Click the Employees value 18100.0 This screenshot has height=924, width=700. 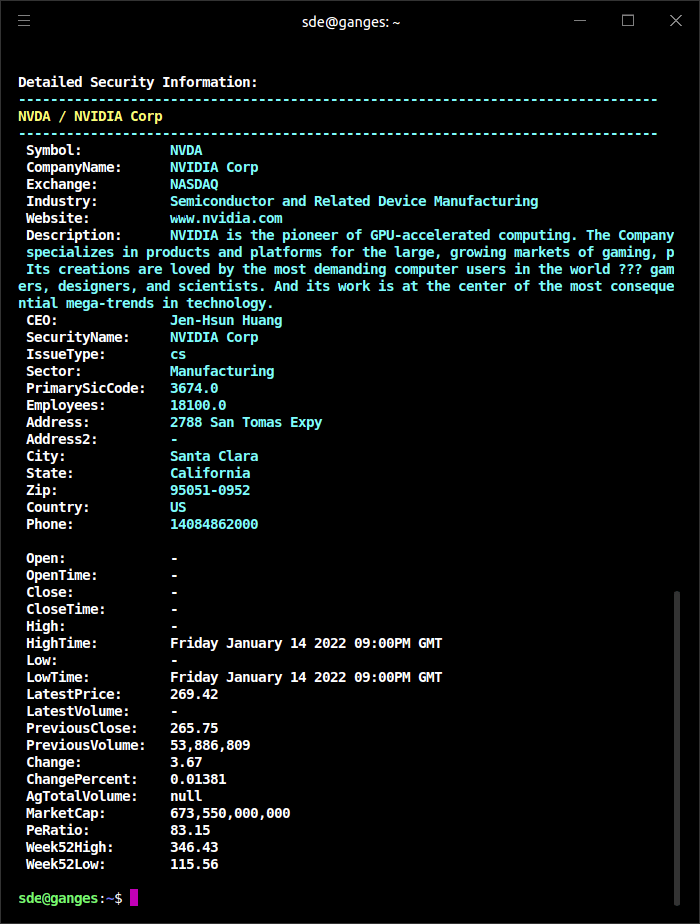pos(198,405)
